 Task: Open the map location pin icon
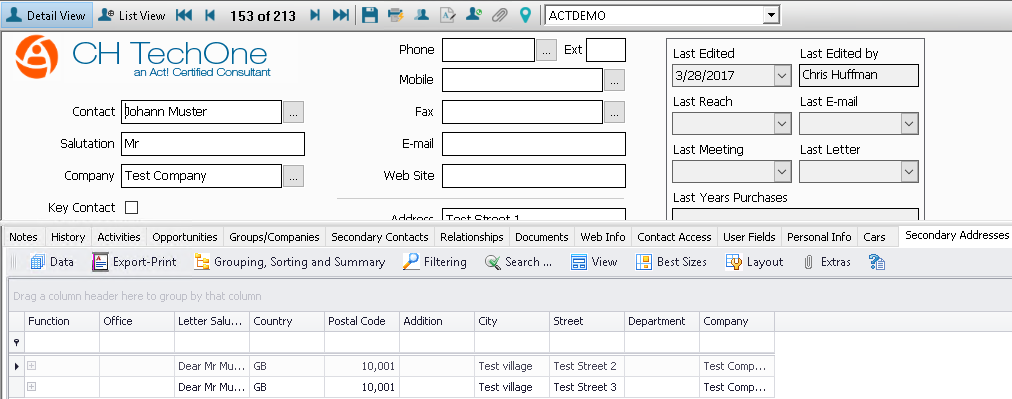pyautogui.click(x=525, y=15)
